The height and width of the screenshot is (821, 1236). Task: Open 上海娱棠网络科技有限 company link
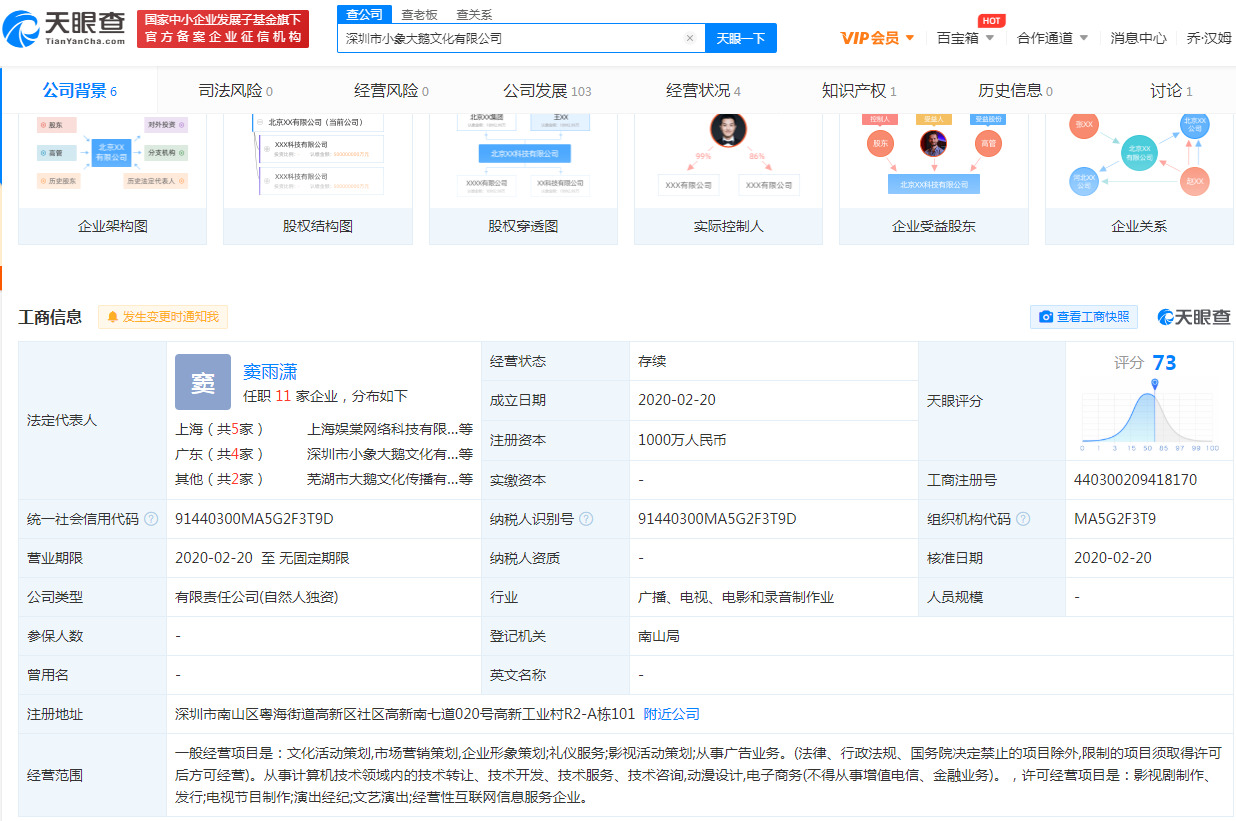[x=382, y=429]
